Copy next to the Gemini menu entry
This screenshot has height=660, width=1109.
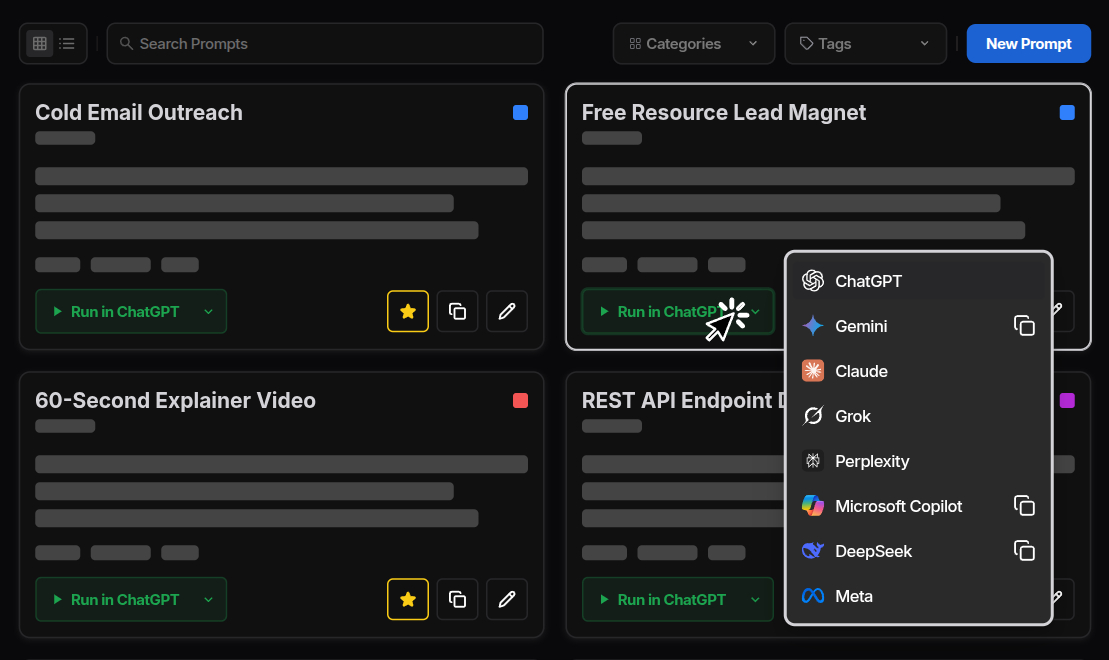pyautogui.click(x=1024, y=325)
